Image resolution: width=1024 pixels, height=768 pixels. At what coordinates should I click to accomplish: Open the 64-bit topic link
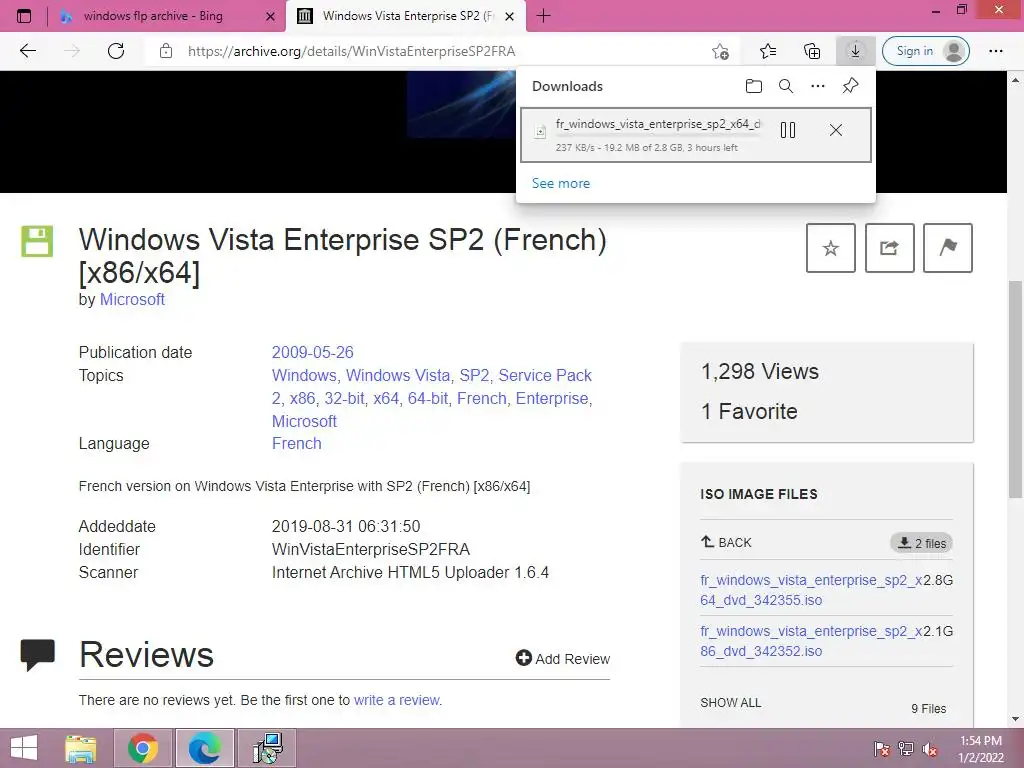tap(428, 398)
